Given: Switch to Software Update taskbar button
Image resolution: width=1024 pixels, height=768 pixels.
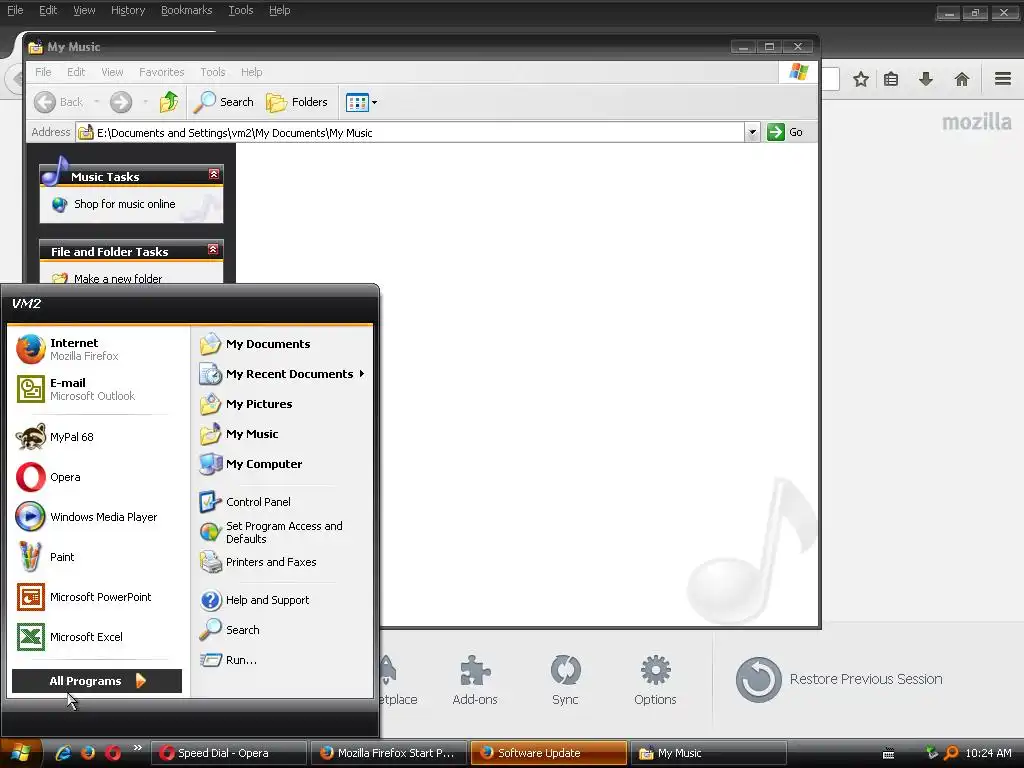Looking at the screenshot, I should [549, 753].
